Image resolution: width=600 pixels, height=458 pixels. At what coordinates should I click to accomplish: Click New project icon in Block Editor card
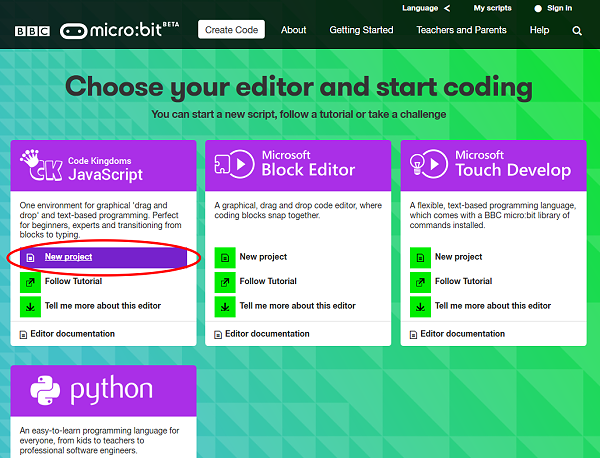225,258
